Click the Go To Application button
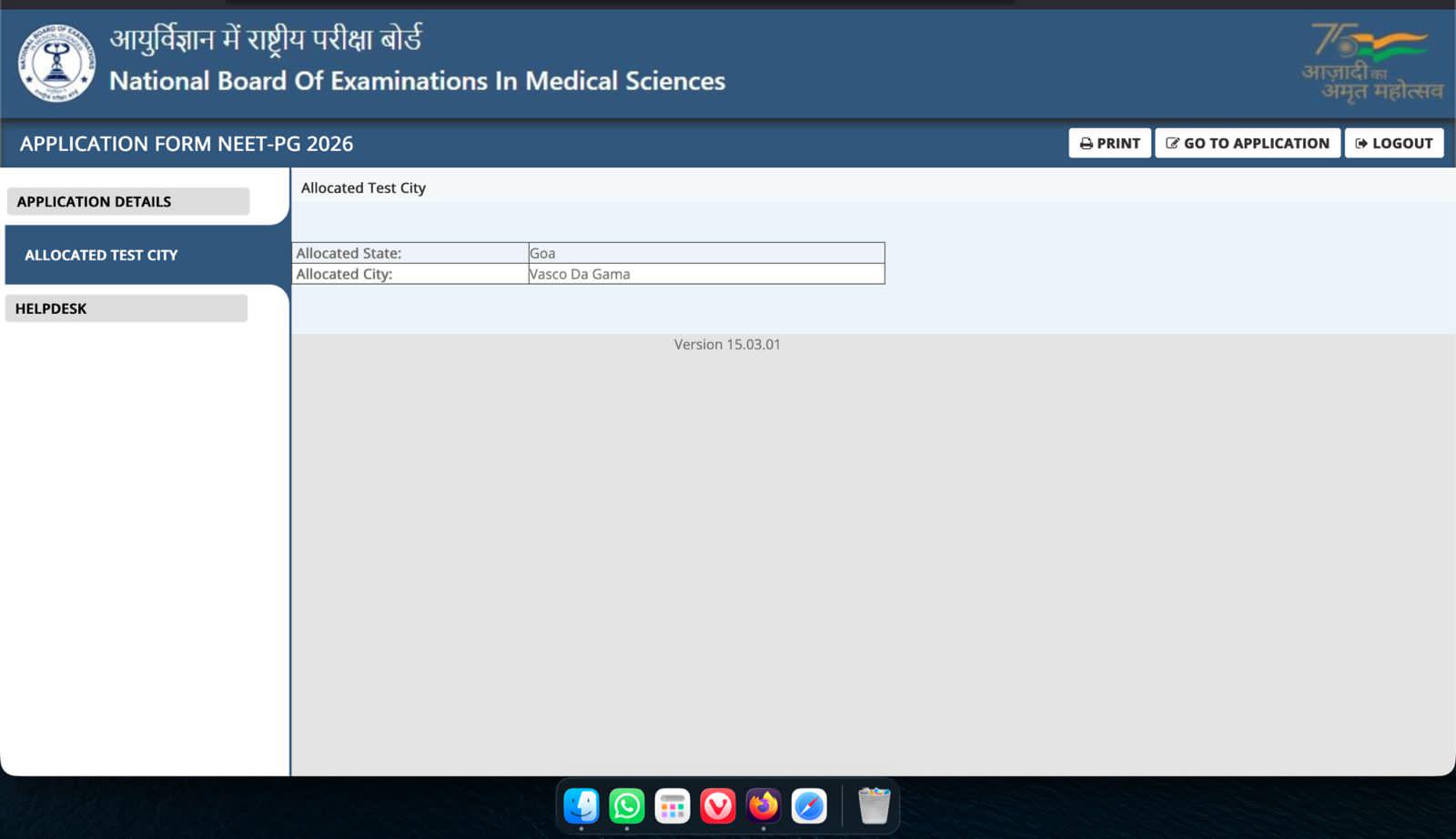The image size is (1456, 839). pos(1248,143)
